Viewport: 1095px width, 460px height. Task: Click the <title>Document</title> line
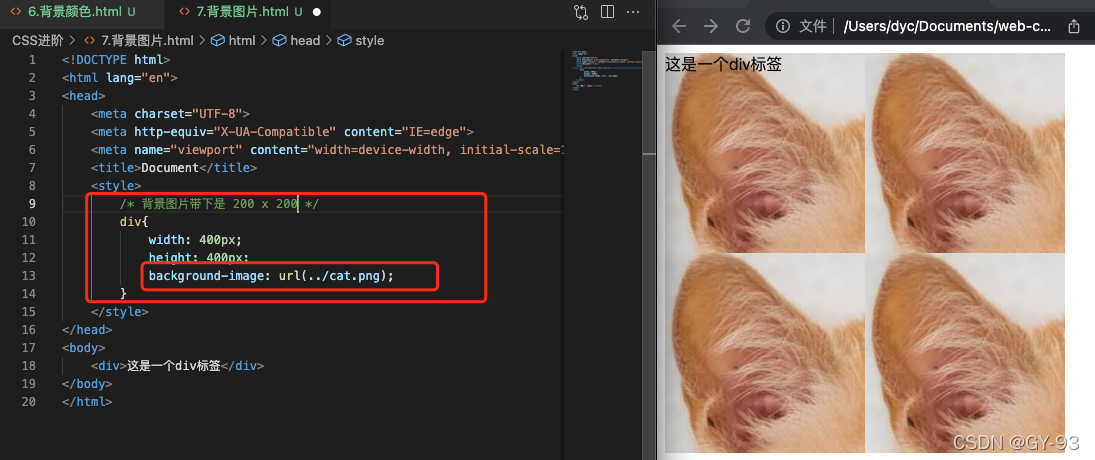point(173,168)
